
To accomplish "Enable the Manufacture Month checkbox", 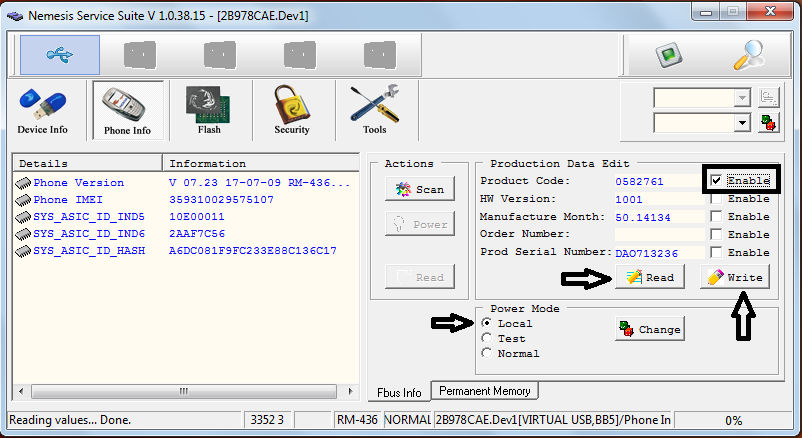I will (717, 216).
